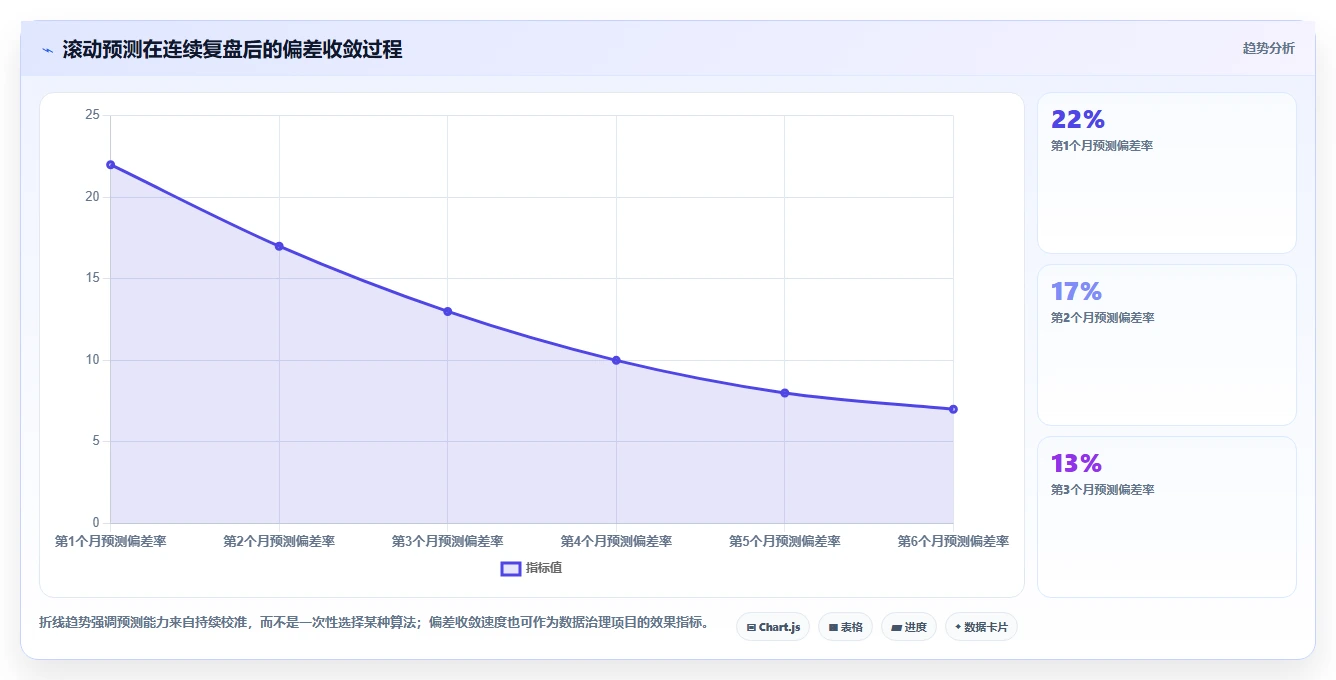Image resolution: width=1336 pixels, height=680 pixels.
Task: Open the 22% first-month deviation card
Action: 1167,173
